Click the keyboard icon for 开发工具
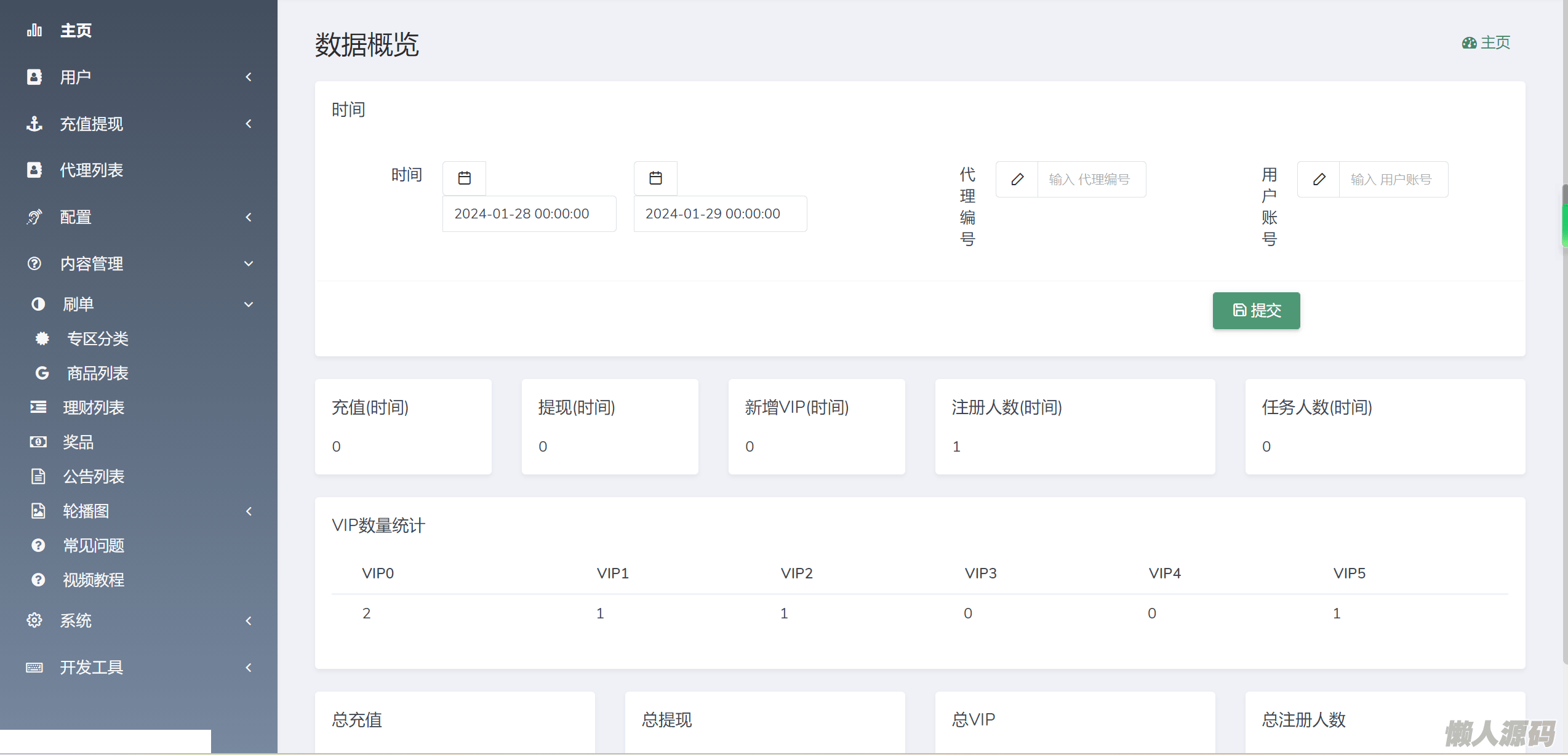The height and width of the screenshot is (755, 1568). (x=34, y=668)
